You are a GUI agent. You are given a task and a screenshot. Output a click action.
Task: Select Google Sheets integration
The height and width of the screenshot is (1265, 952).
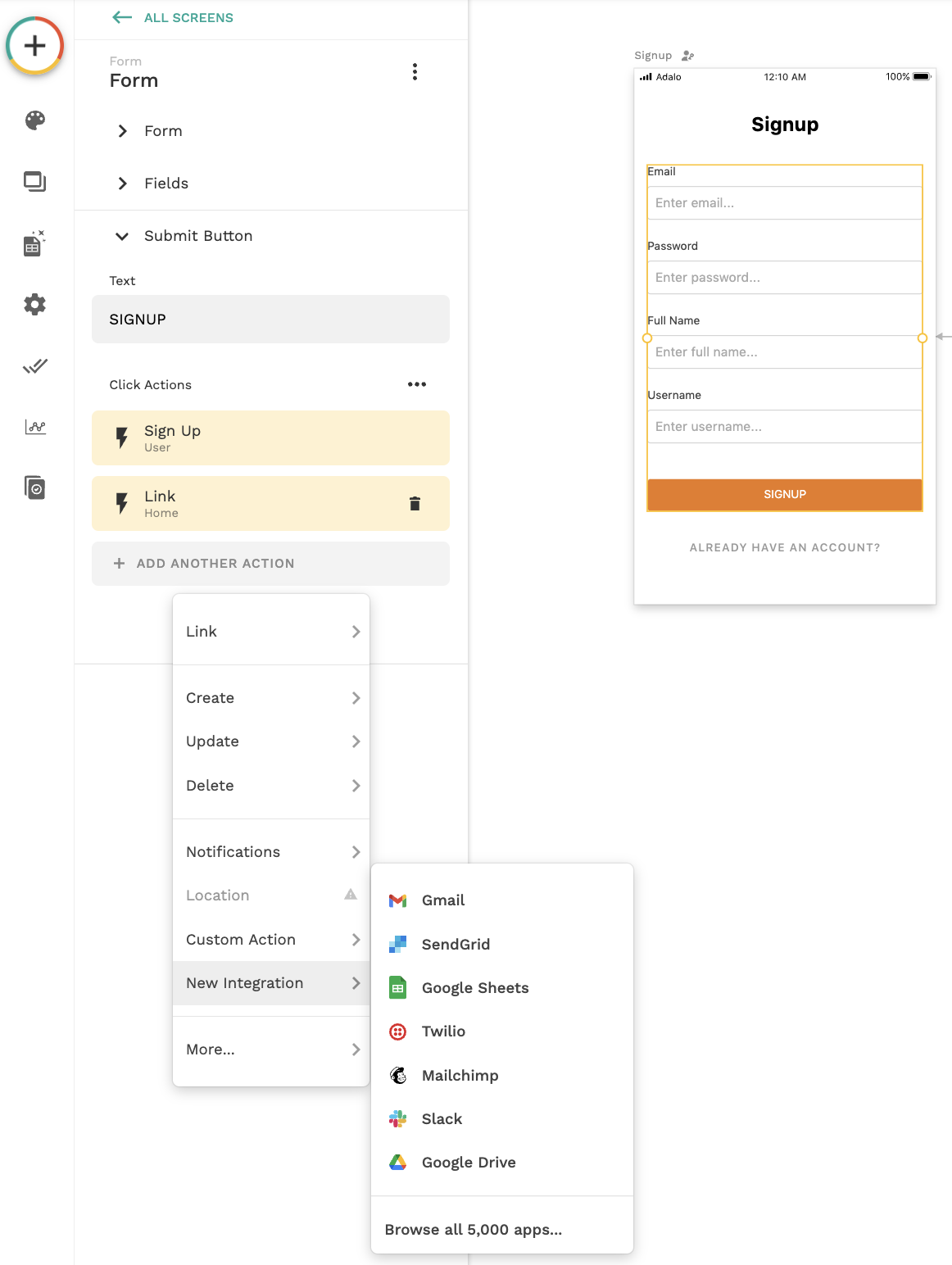coord(474,988)
